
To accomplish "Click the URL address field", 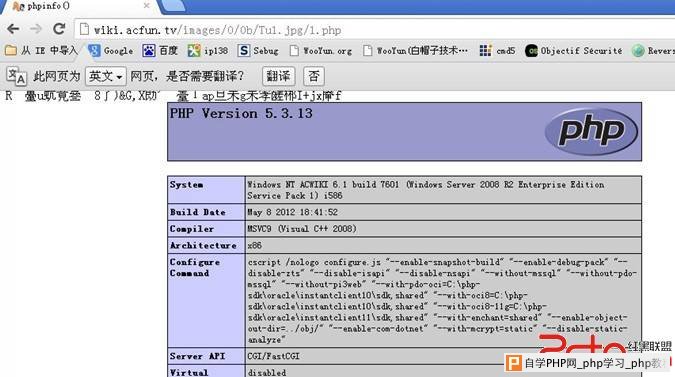I will click(375, 30).
